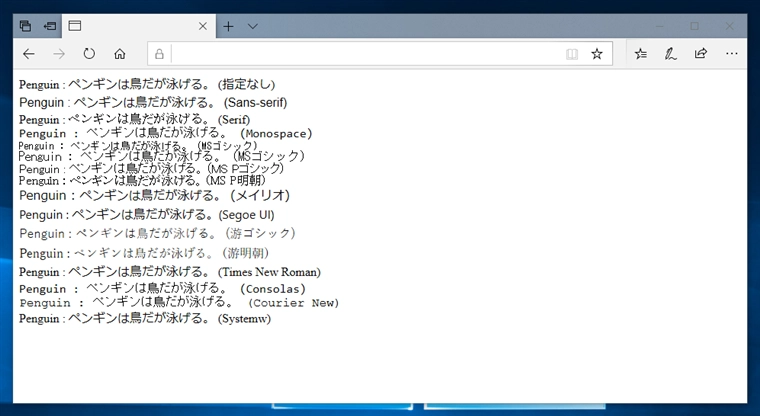760x416 pixels.
Task: Click the line ending with (指定なし)
Action: click(147, 84)
